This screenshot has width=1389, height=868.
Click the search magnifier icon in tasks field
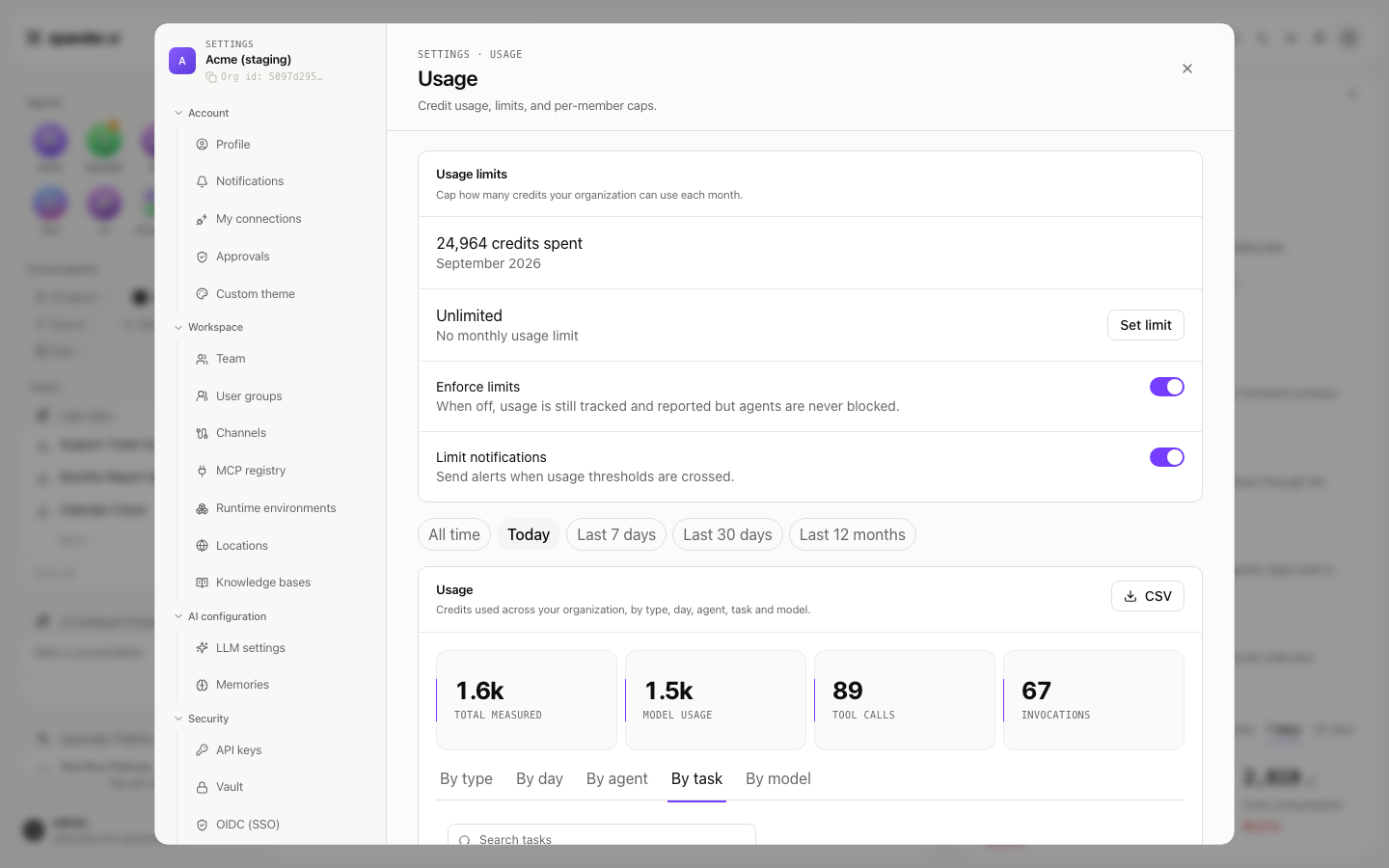[x=465, y=840]
